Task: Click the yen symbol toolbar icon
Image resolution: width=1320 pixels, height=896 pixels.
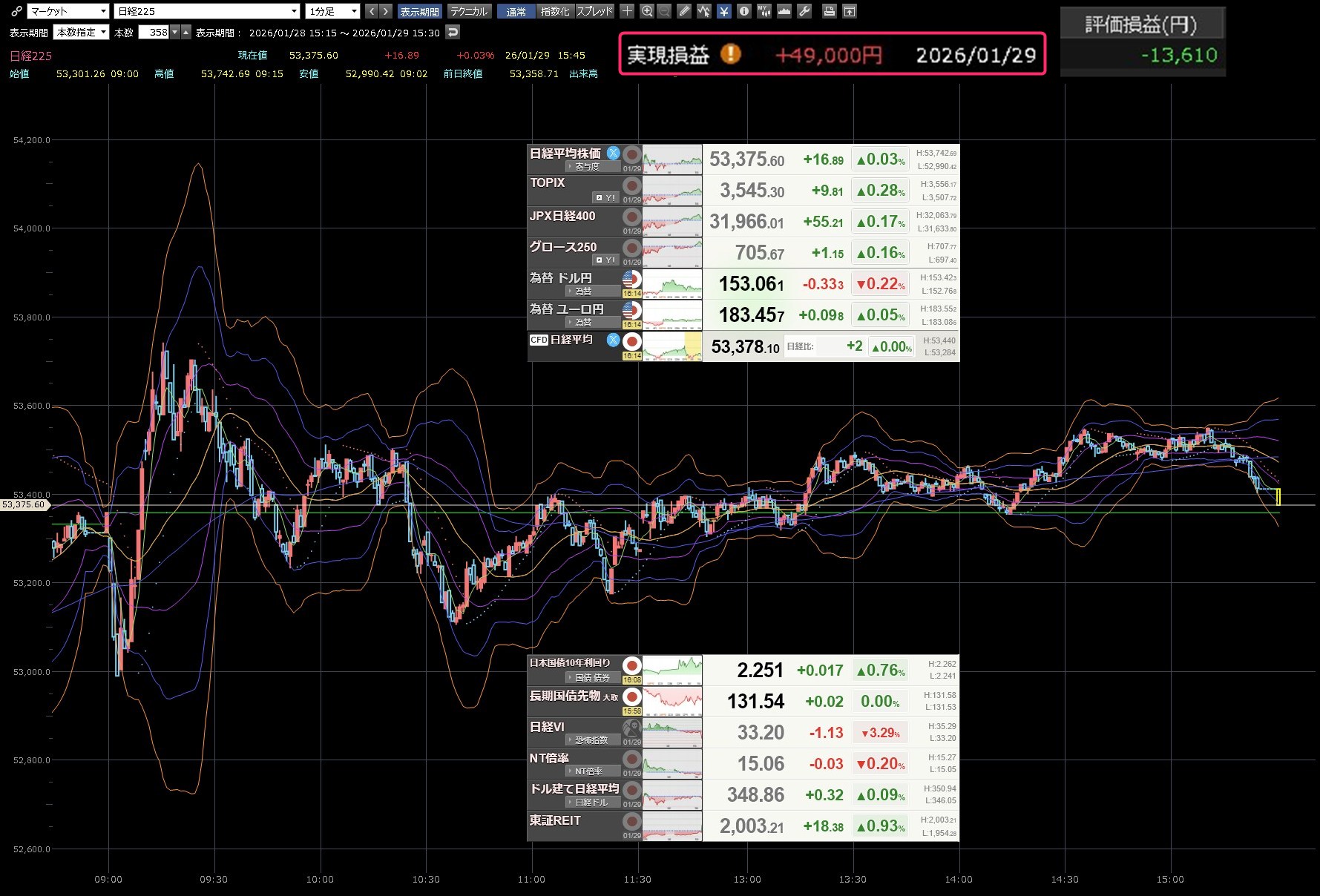Action: coord(723,11)
